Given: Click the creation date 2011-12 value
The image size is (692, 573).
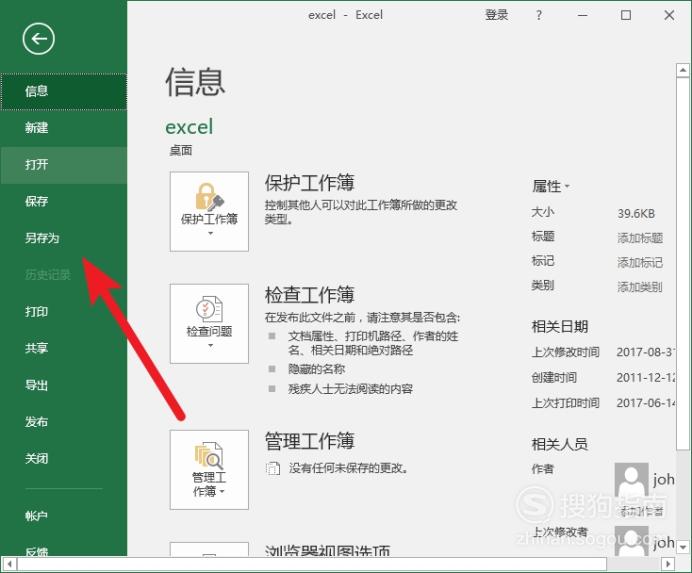Looking at the screenshot, I should tap(646, 377).
